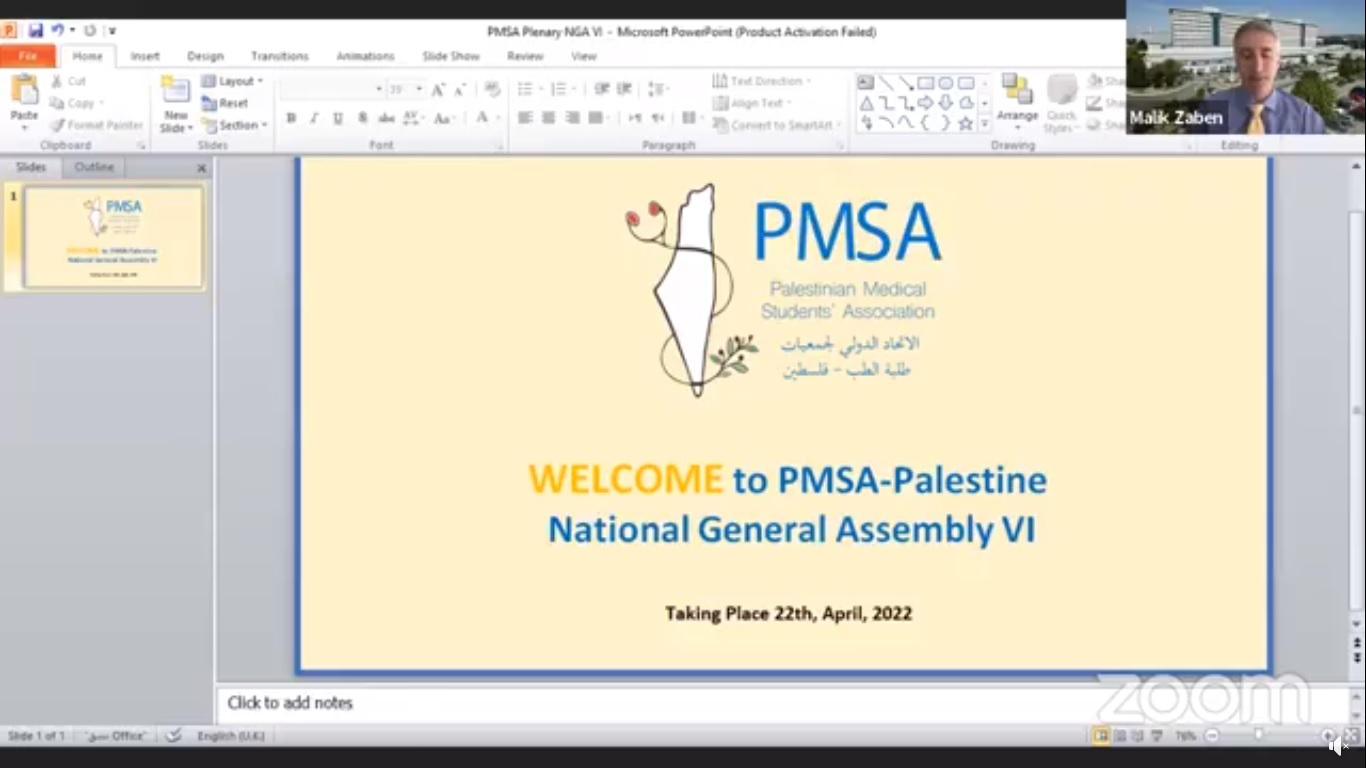
Task: Open Quick Styles gallery
Action: [1060, 103]
